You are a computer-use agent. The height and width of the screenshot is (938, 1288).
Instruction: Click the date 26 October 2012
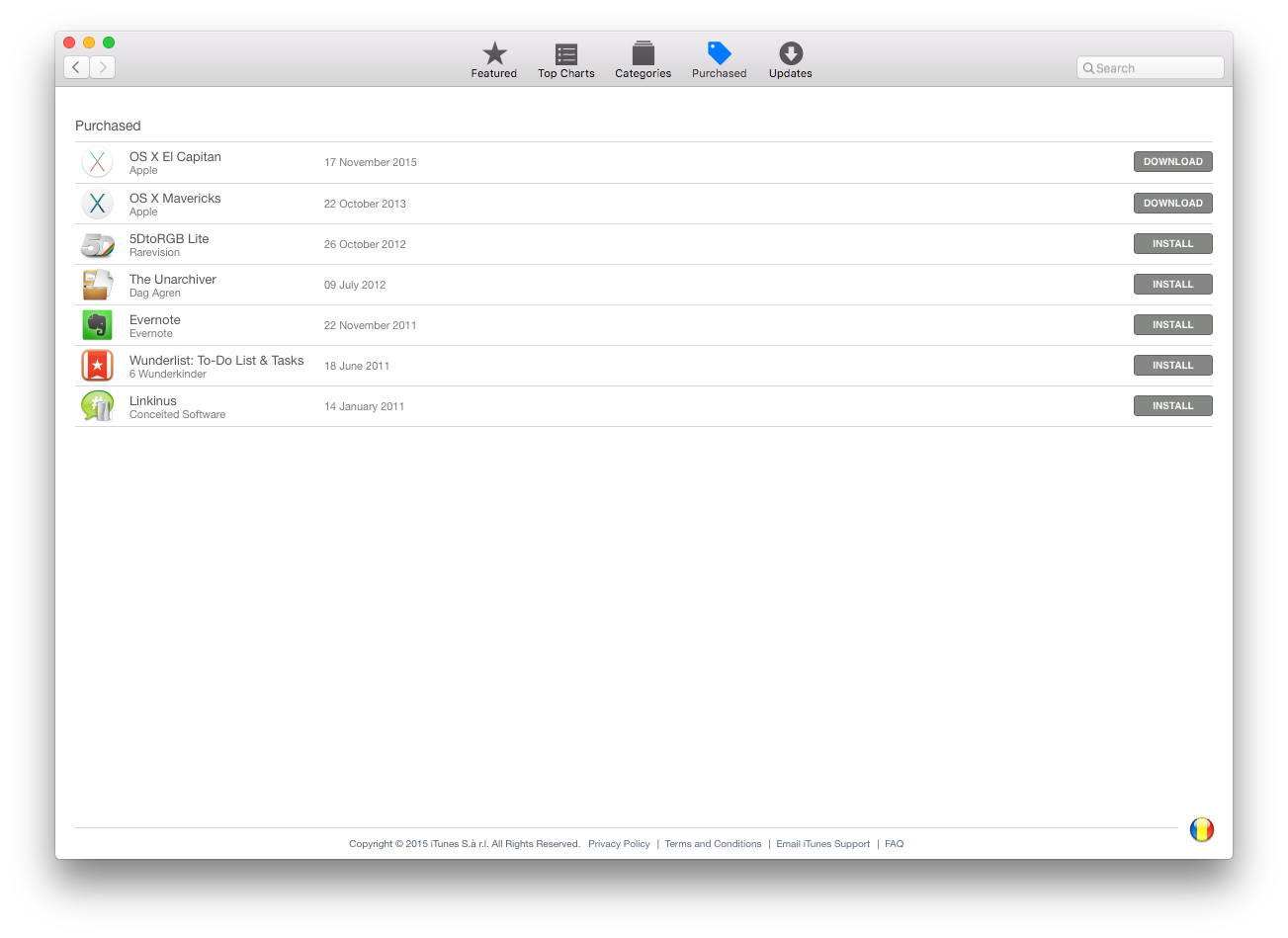point(365,244)
